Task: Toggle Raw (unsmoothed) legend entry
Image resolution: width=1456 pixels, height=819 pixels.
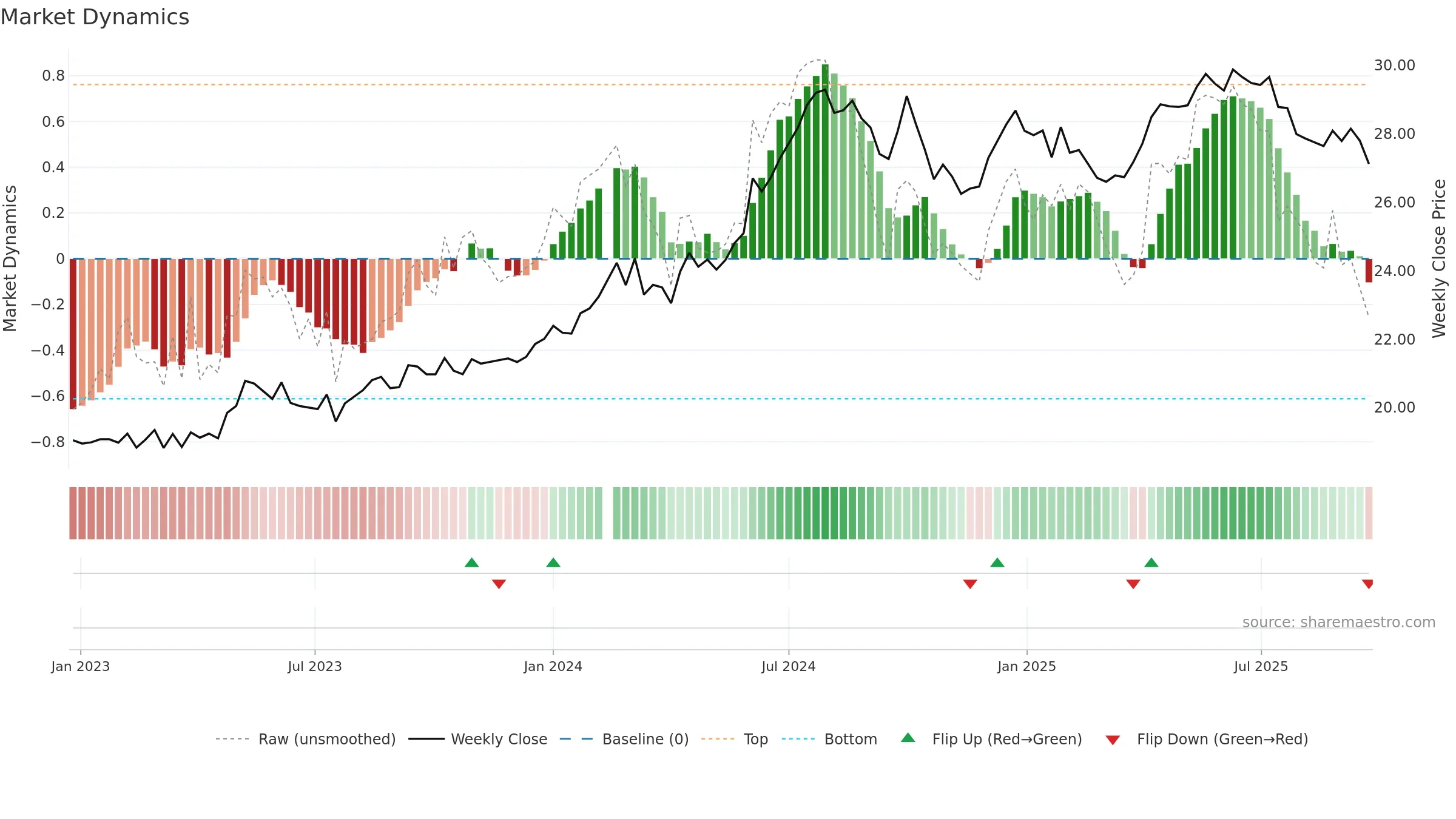Action: click(x=305, y=739)
